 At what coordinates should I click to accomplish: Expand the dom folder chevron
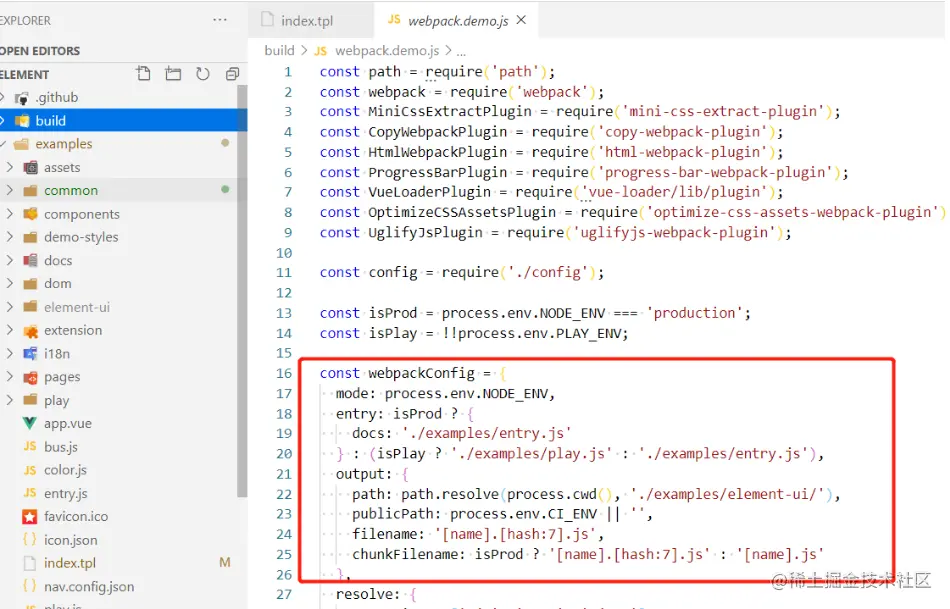pos(9,283)
